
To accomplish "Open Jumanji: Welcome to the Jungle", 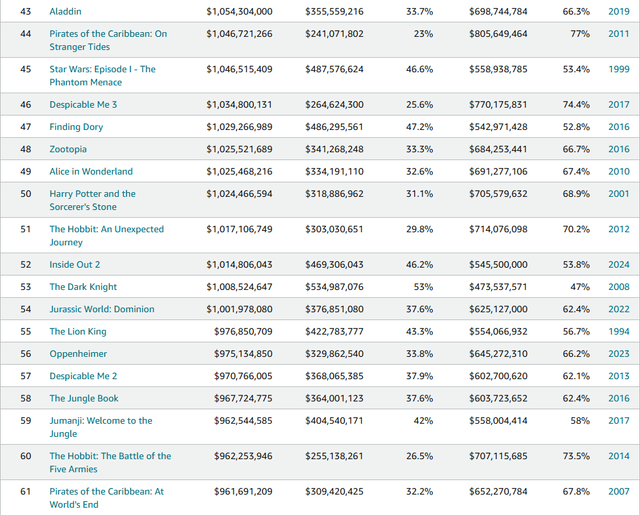I will point(101,421).
